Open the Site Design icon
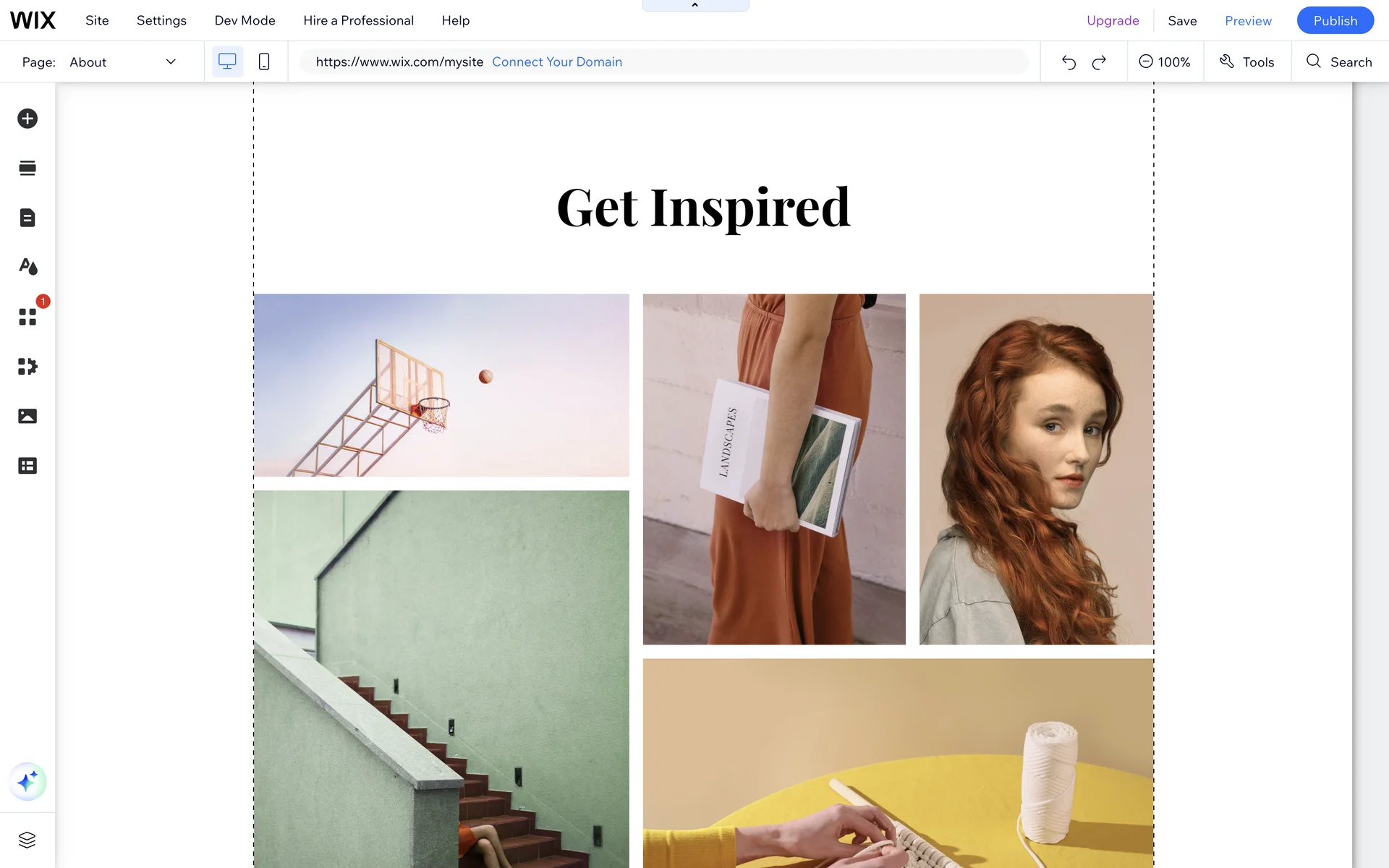The image size is (1389, 868). point(27,267)
